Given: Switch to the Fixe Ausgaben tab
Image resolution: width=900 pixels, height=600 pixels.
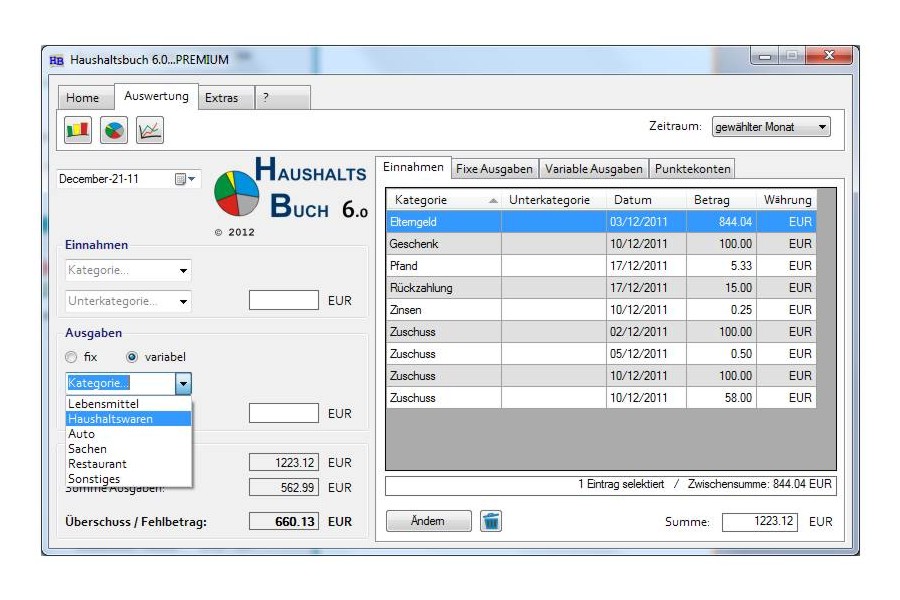Looking at the screenshot, I should pos(494,169).
